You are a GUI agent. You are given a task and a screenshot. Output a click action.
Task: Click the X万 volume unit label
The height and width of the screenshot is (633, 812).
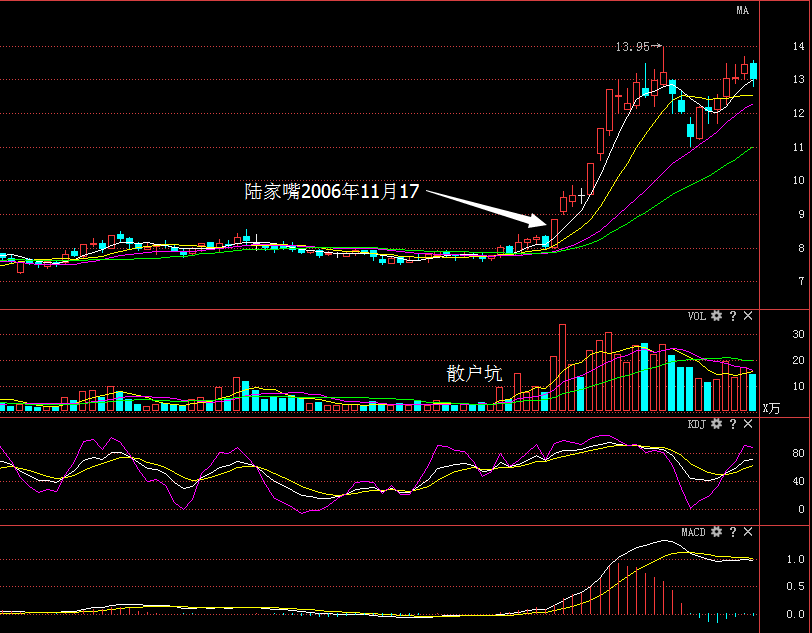[x=771, y=408]
